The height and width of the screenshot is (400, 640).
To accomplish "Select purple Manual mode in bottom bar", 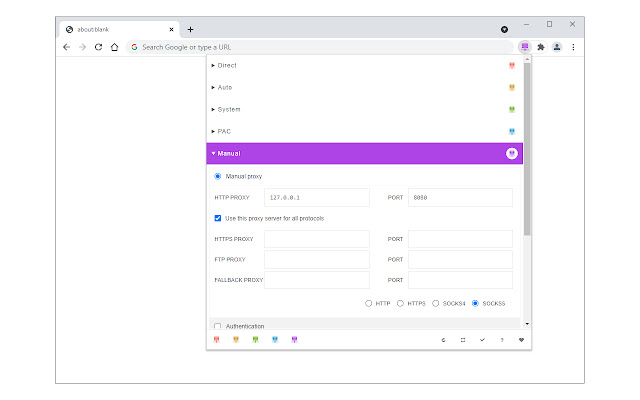I will 295,340.
